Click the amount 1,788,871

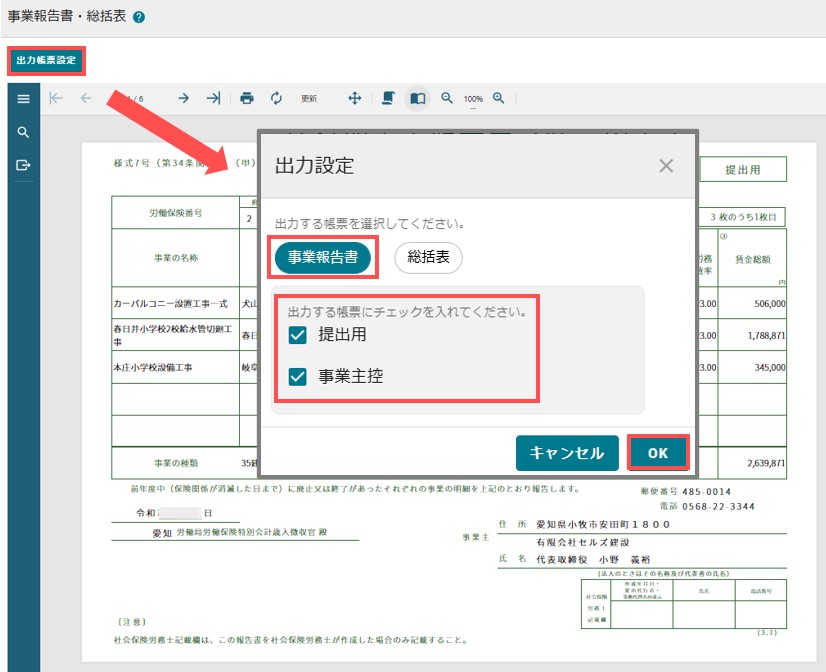pyautogui.click(x=766, y=335)
